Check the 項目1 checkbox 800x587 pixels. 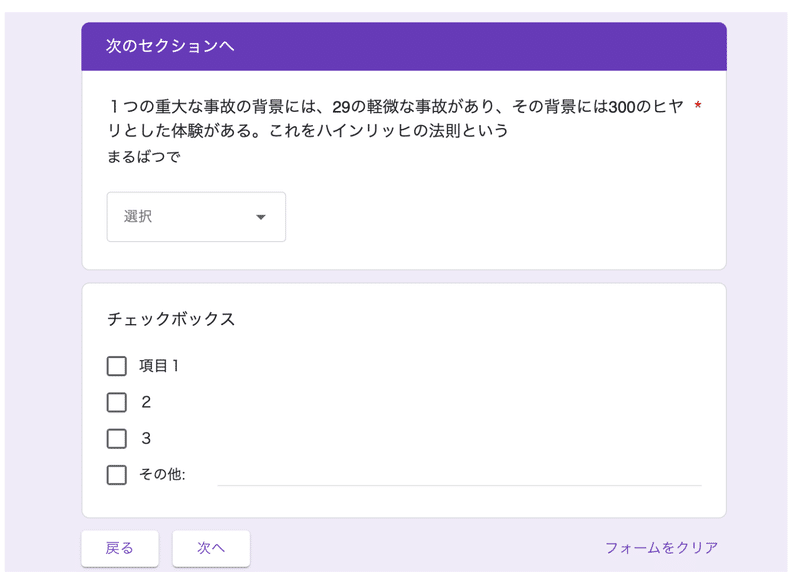(x=117, y=366)
